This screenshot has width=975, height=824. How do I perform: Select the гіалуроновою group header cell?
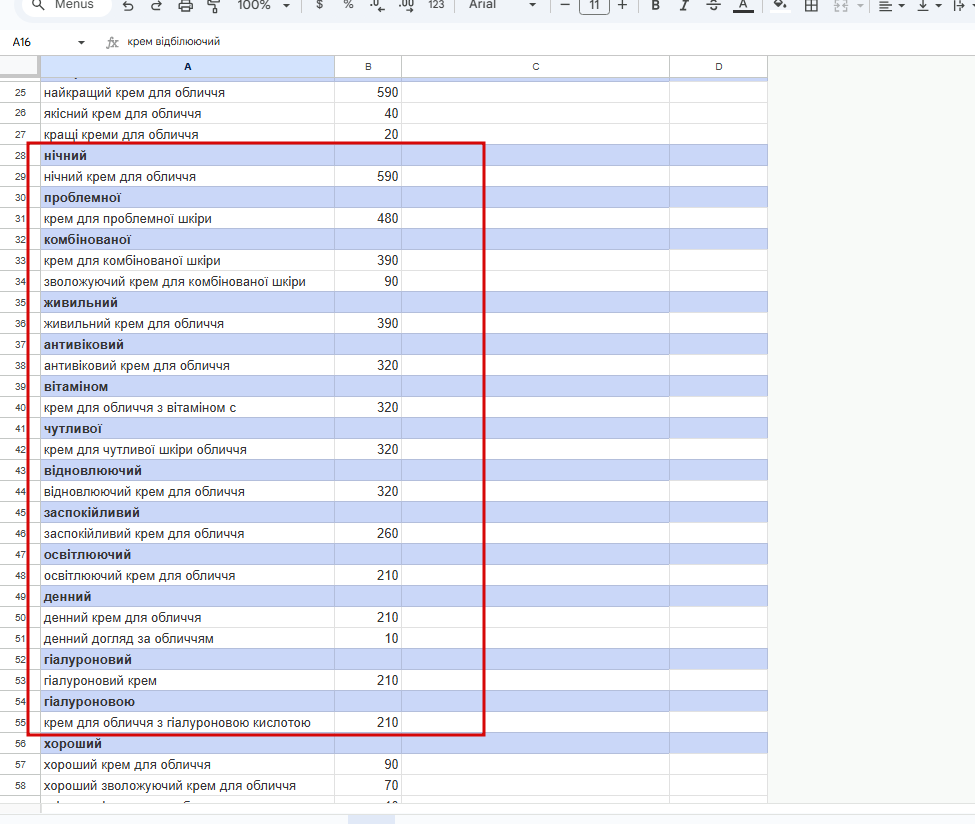[187, 702]
